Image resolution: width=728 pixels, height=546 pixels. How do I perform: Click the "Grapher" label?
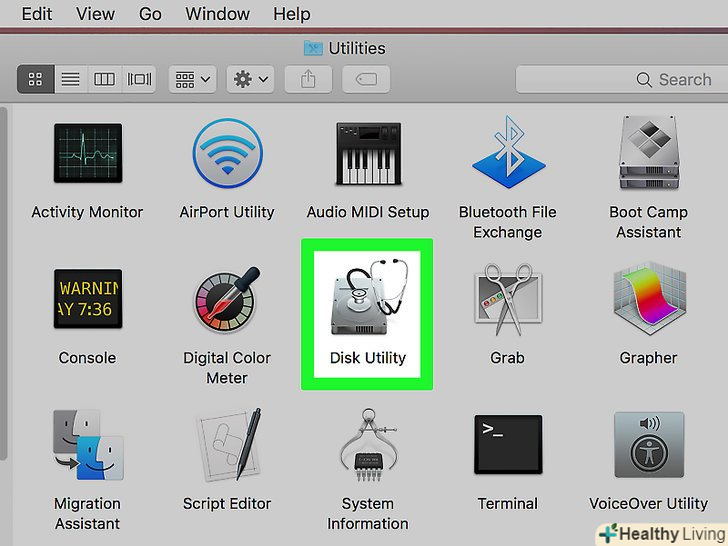[x=649, y=358]
